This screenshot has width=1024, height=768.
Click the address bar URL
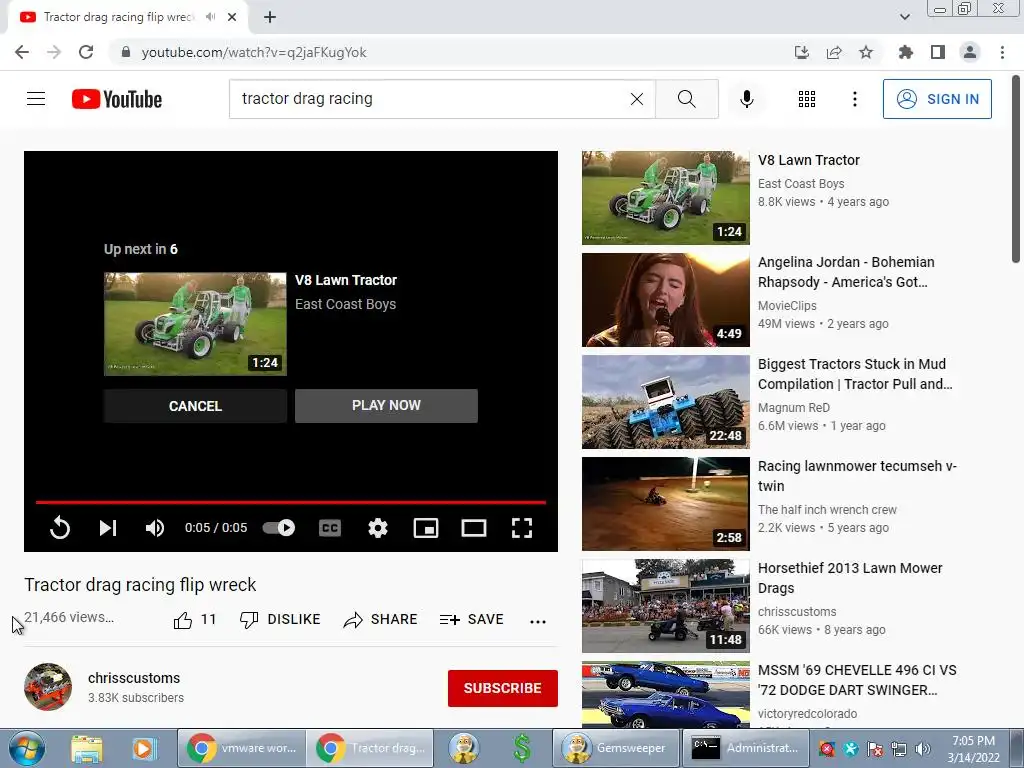(x=254, y=52)
